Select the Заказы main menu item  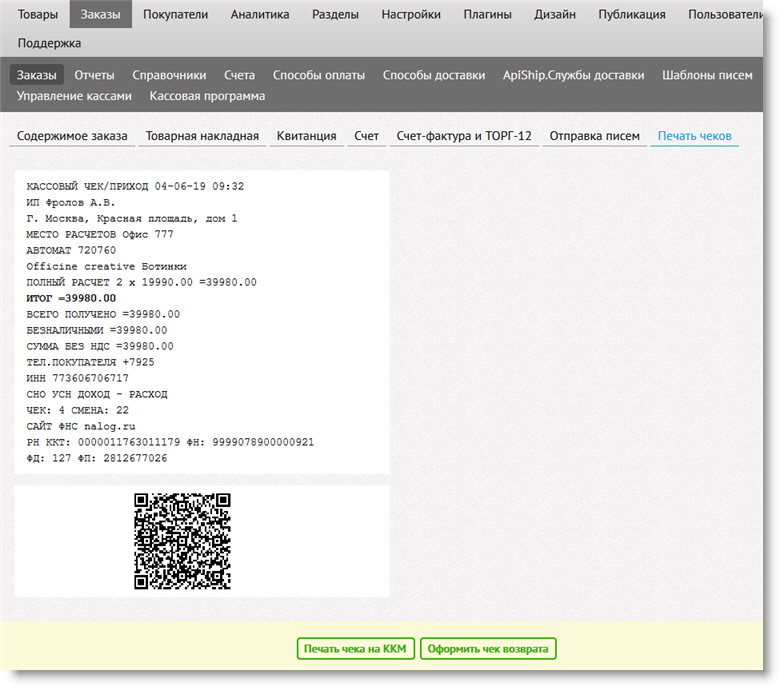100,14
